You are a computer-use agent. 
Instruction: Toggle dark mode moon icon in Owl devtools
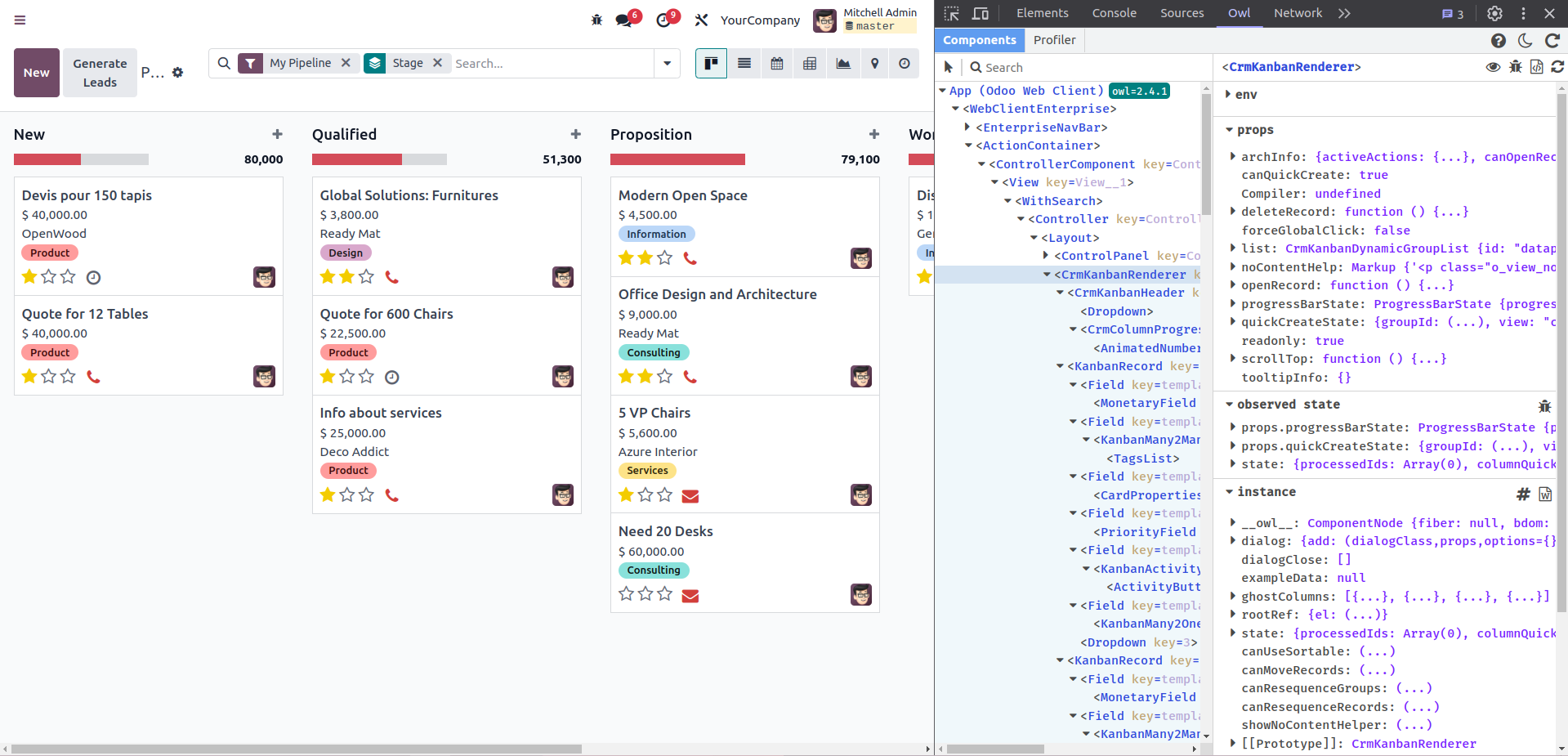tap(1525, 40)
